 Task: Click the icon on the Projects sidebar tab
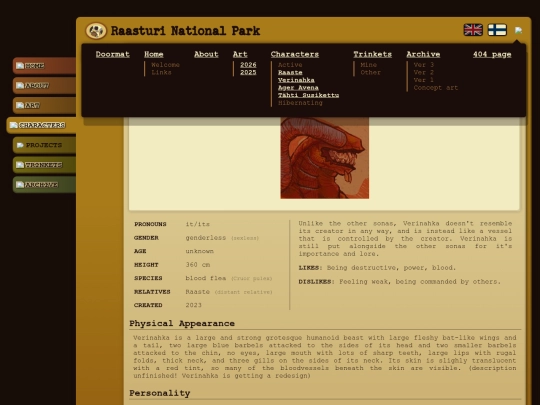click(20, 145)
